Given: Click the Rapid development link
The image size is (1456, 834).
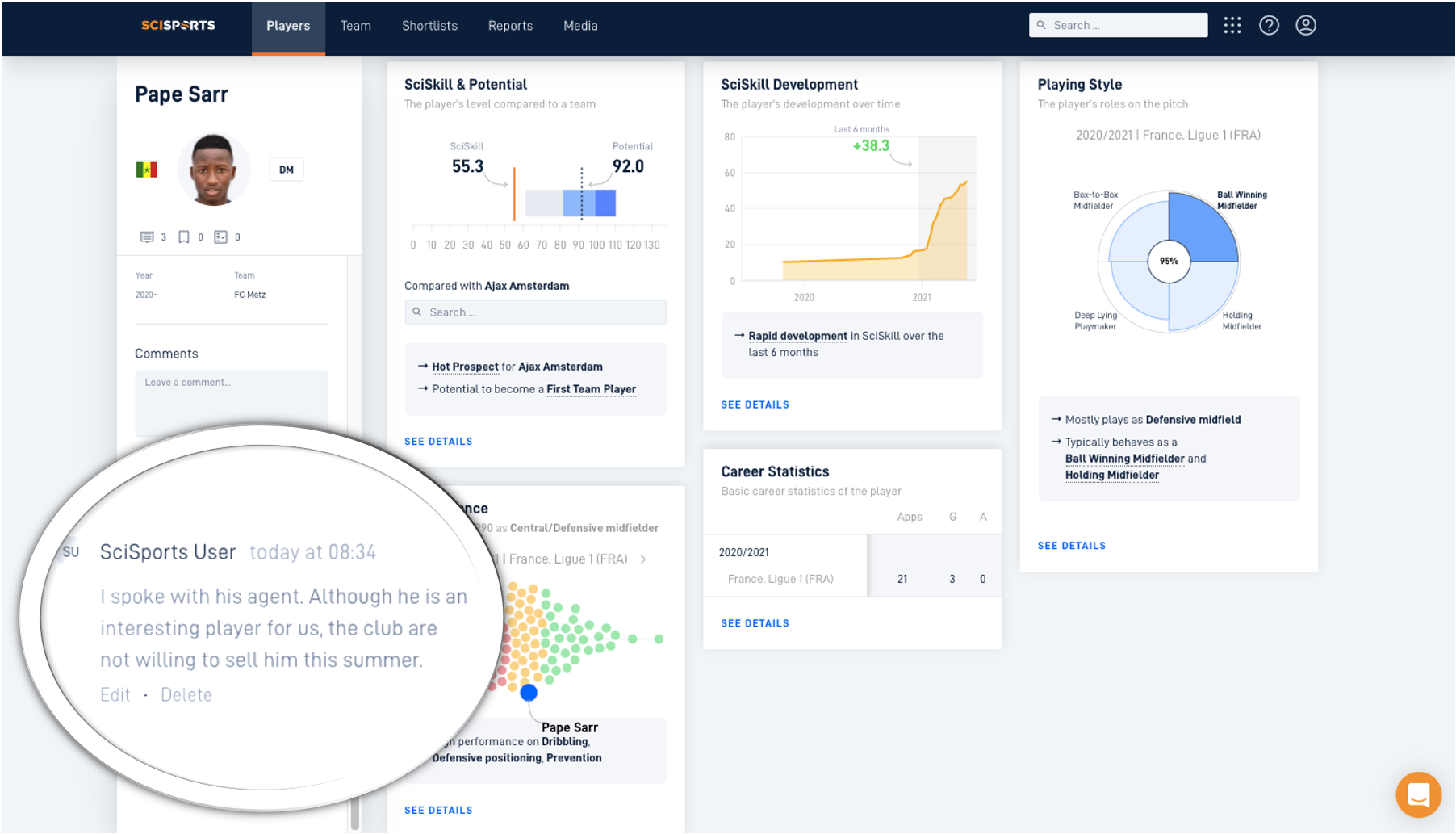Looking at the screenshot, I should click(x=797, y=336).
